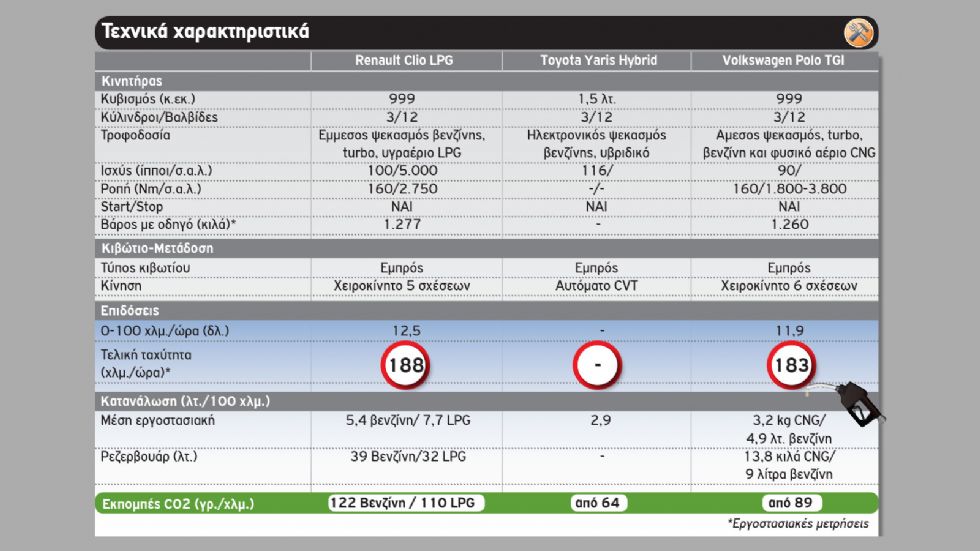Viewport: 980px width, 551px height.
Task: Click the 1.277 weight value
Action: pyautogui.click(x=402, y=224)
